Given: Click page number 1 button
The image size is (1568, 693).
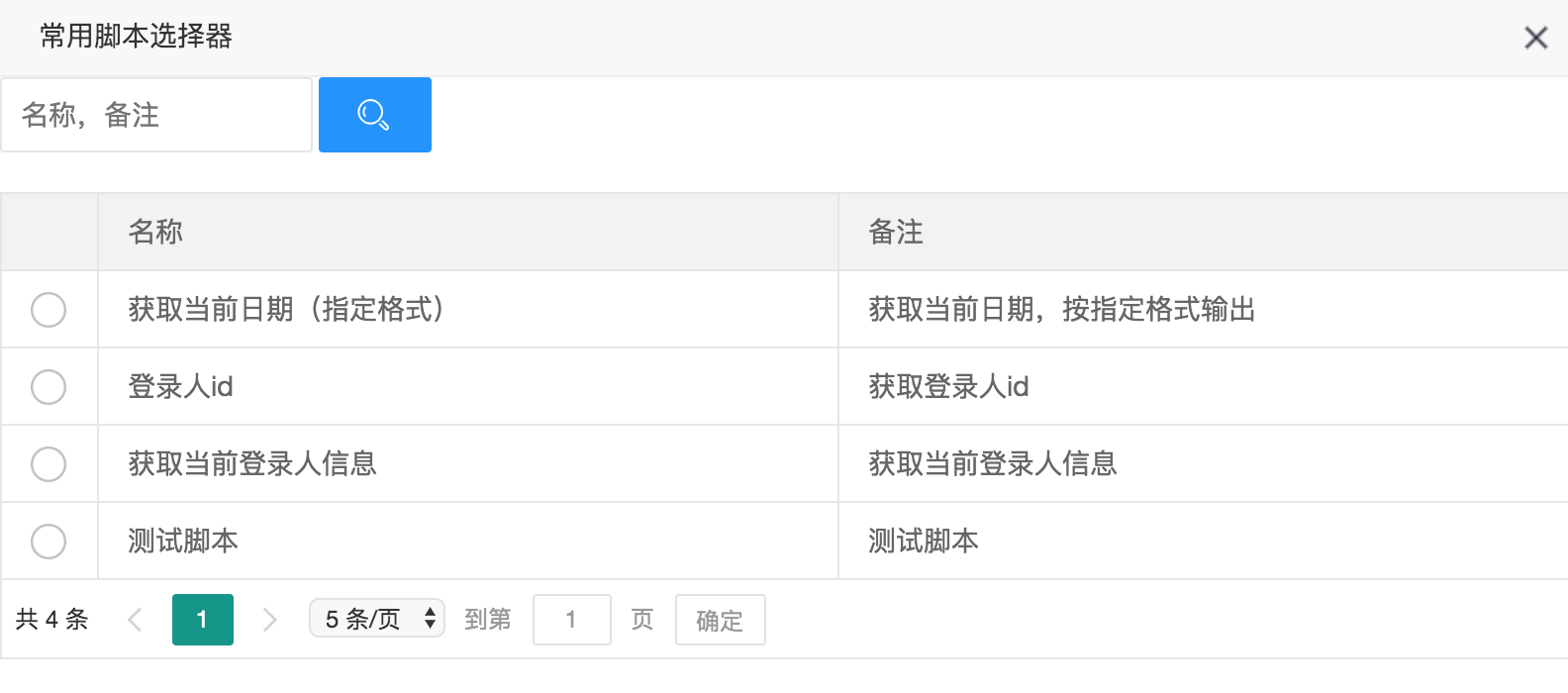Looking at the screenshot, I should [x=202, y=620].
